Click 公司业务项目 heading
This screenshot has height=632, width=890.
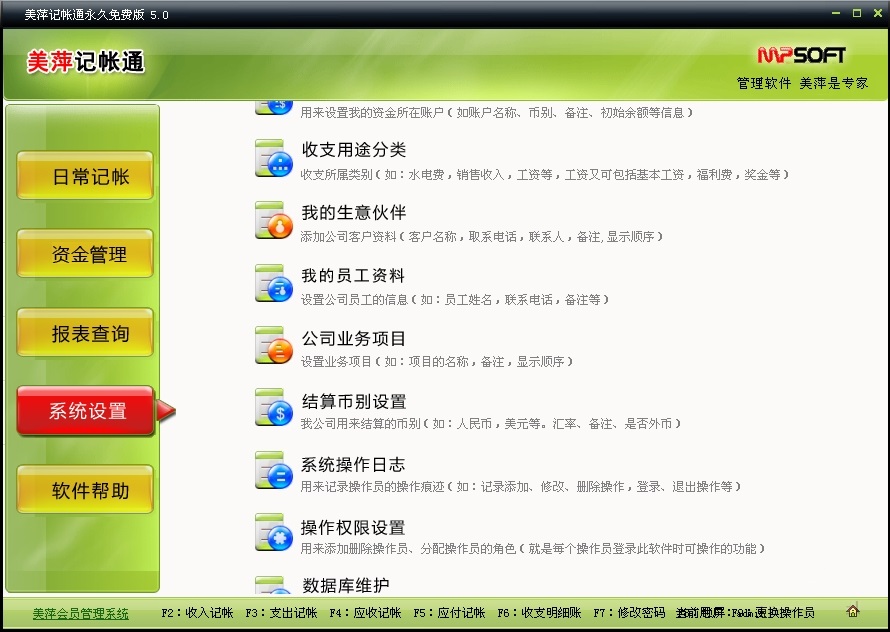click(354, 339)
